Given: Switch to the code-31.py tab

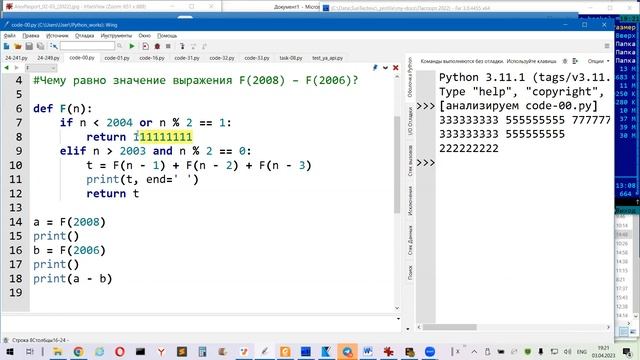Looking at the screenshot, I should click(187, 58).
